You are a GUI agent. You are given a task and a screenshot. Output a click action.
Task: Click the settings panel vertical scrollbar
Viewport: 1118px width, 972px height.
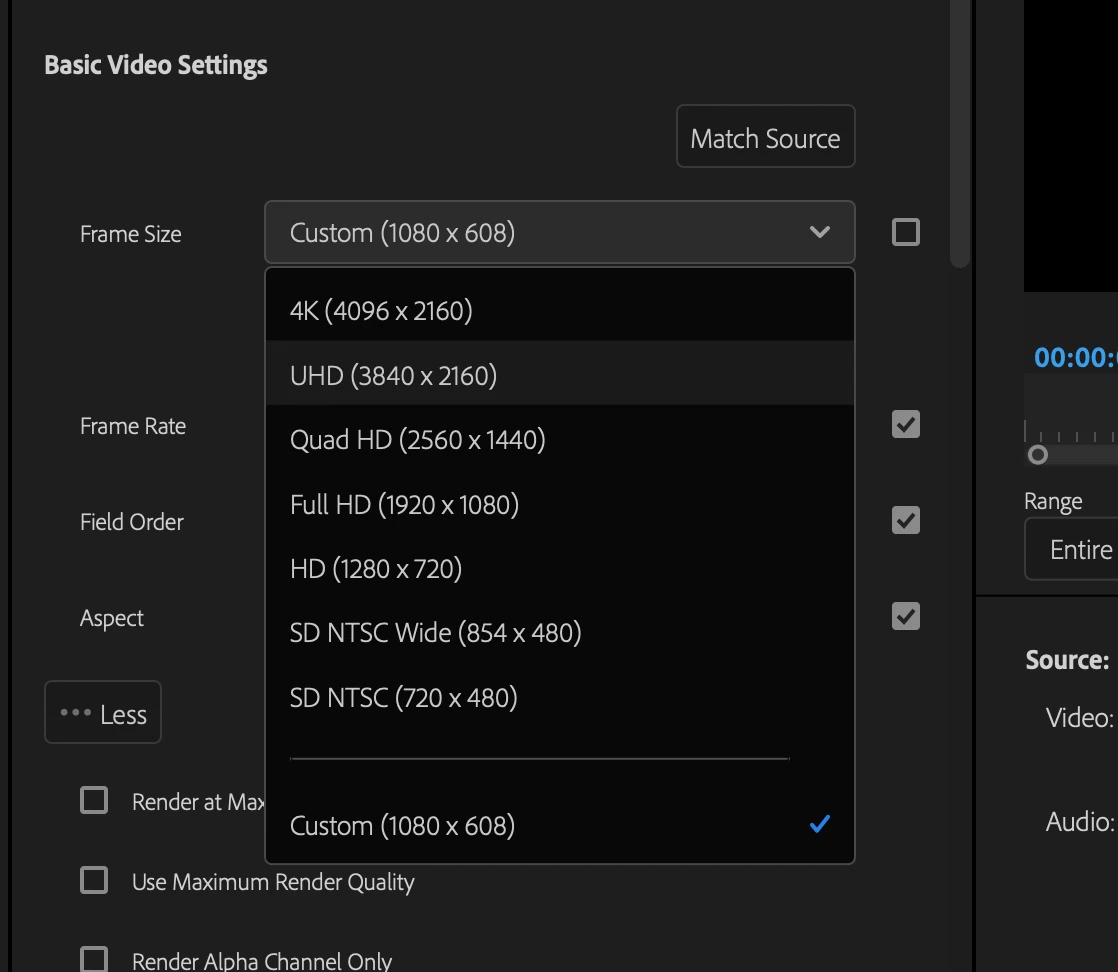[960, 133]
